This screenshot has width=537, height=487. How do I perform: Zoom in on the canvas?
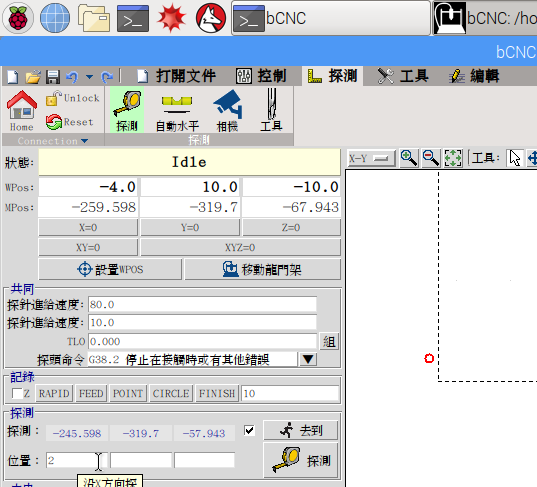coord(409,158)
